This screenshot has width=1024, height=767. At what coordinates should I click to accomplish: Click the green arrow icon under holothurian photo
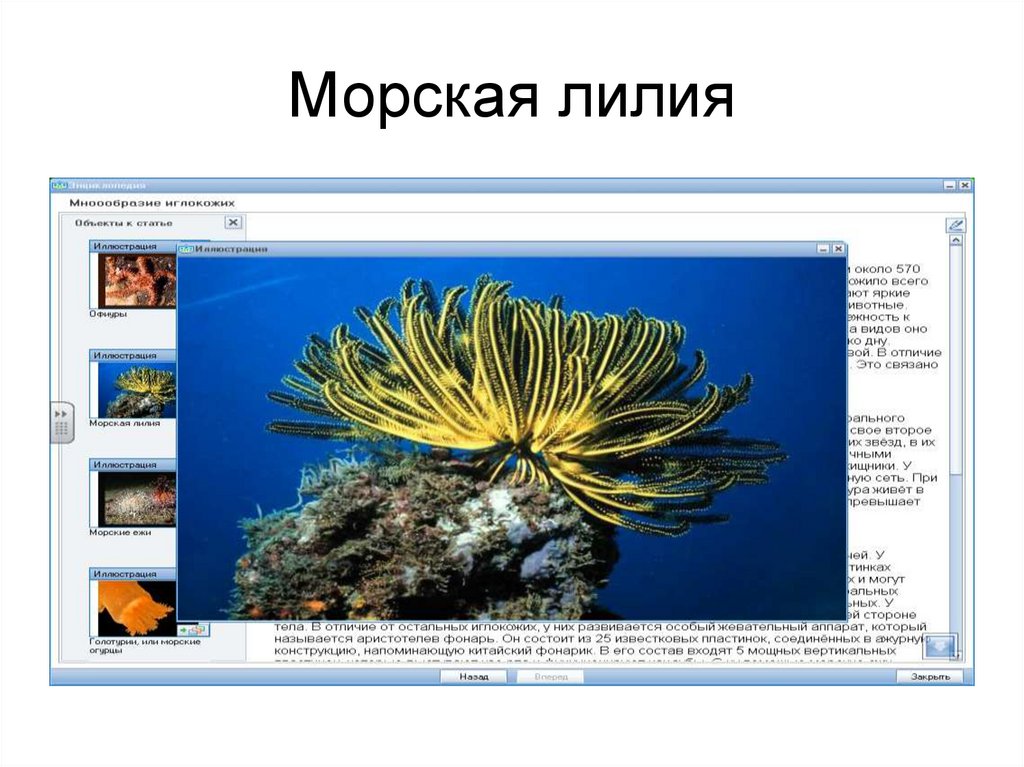[x=184, y=629]
